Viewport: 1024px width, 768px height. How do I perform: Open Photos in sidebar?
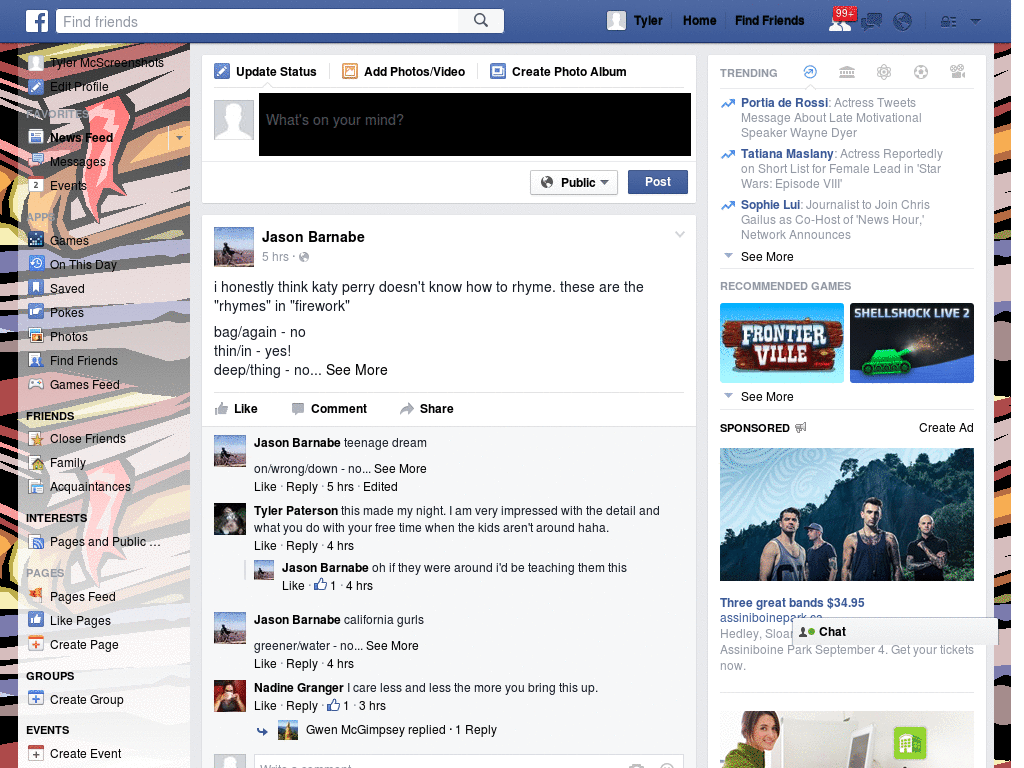(x=69, y=337)
